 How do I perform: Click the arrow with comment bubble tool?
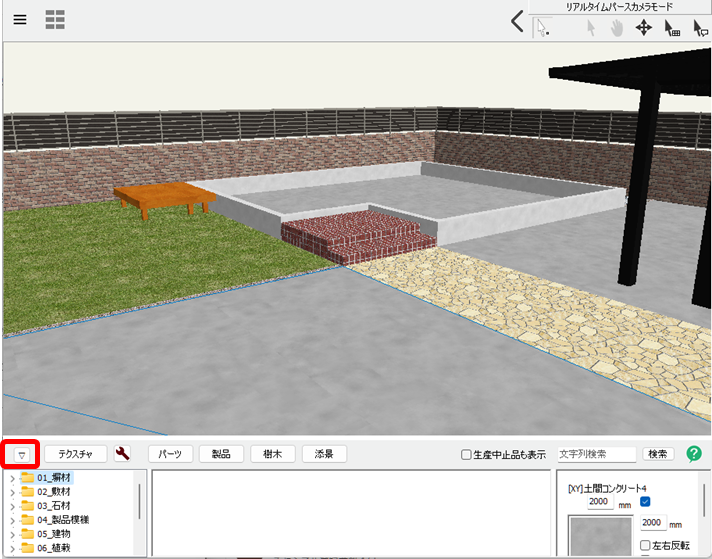pos(701,28)
